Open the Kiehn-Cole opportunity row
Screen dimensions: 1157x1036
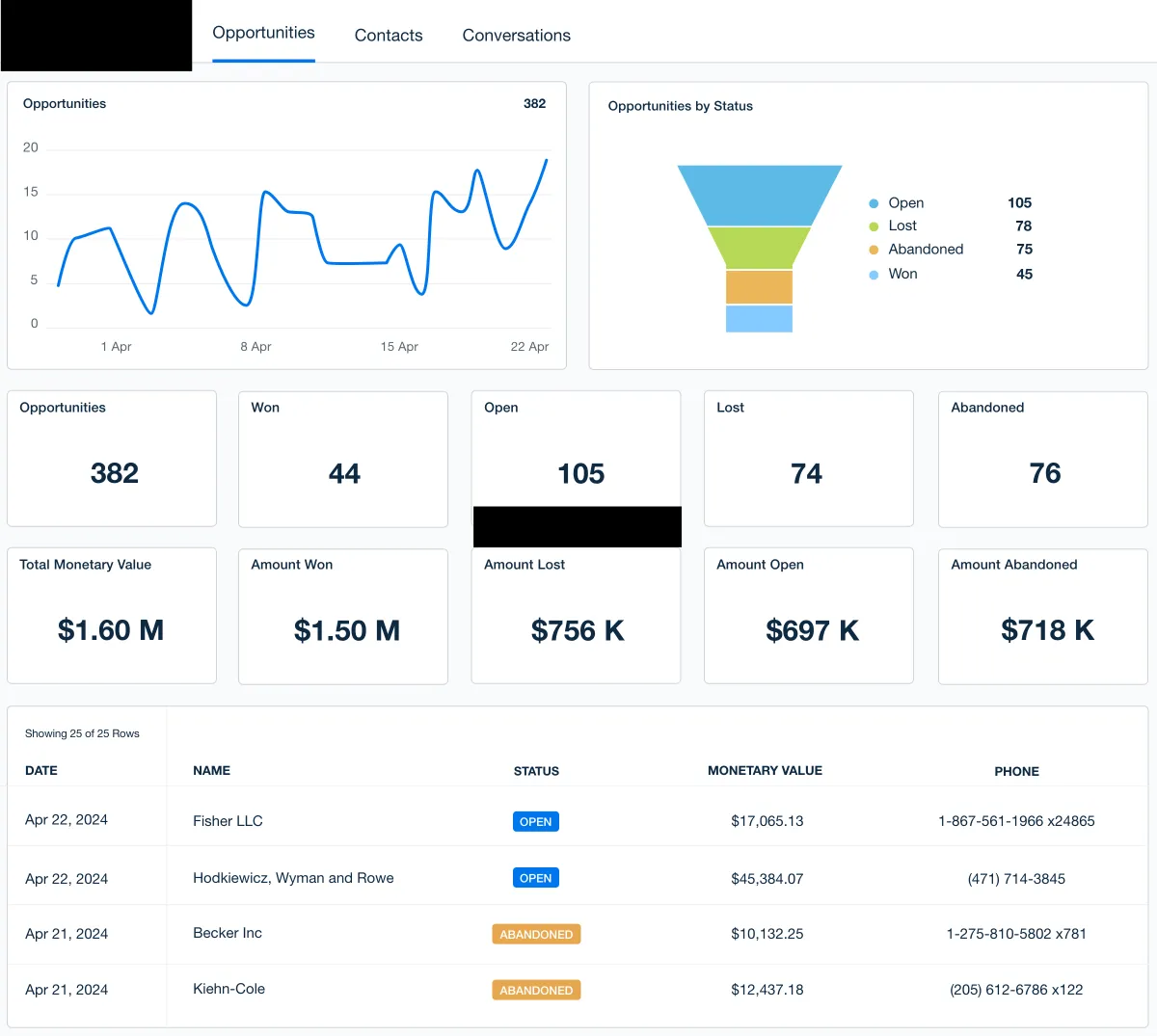point(578,990)
